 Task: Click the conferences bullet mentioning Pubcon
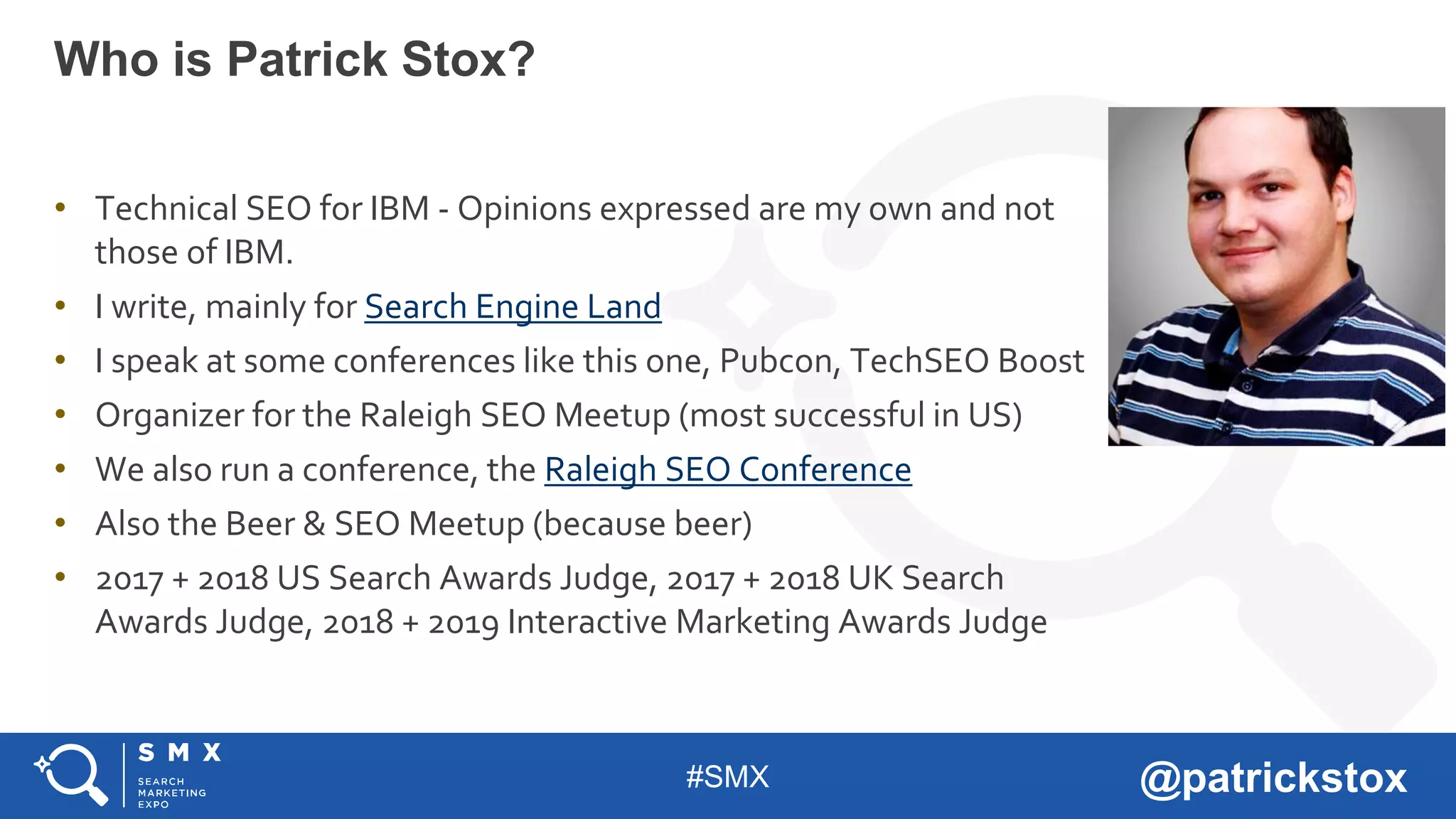[x=590, y=361]
